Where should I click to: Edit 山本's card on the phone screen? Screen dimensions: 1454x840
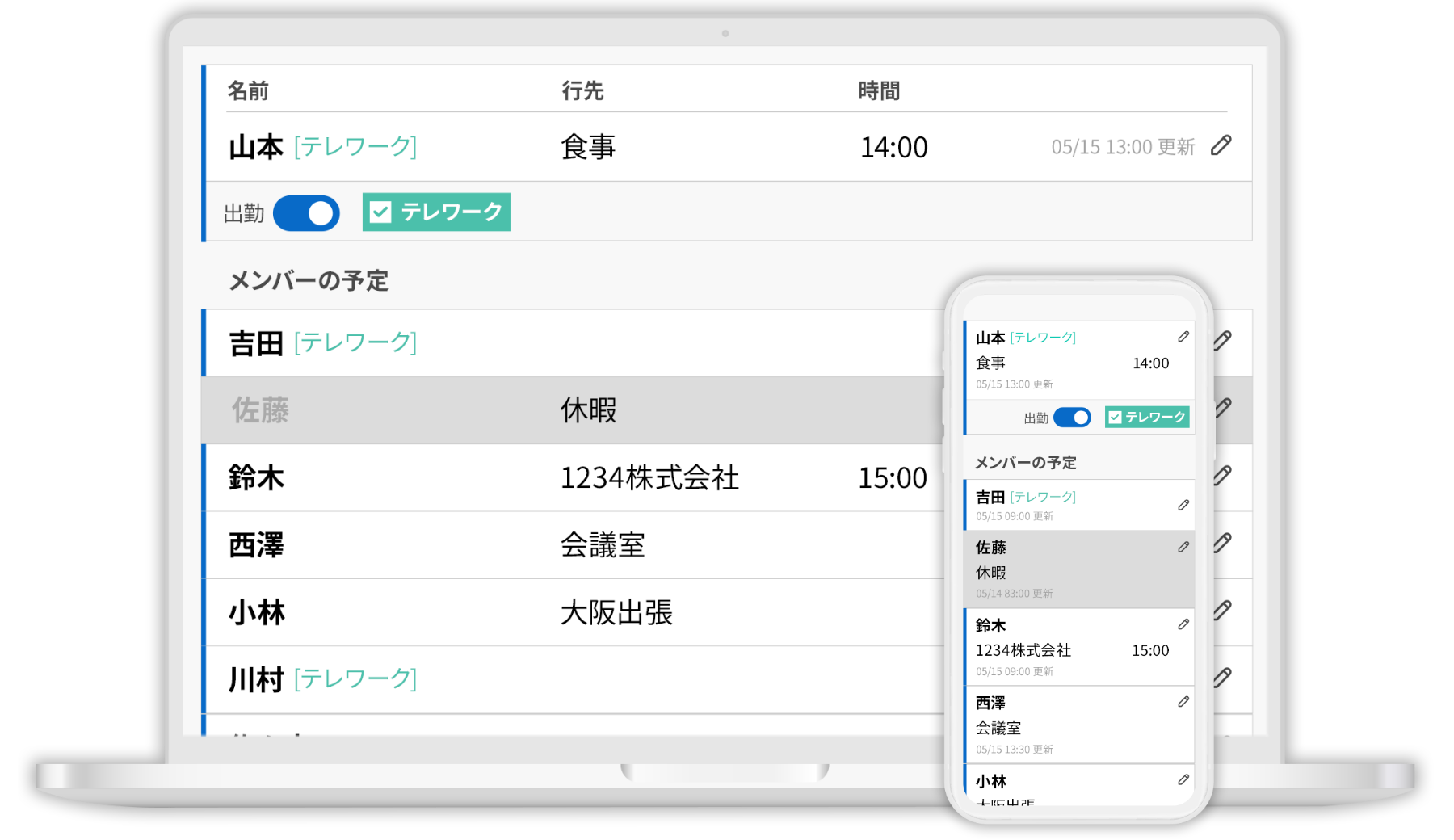coord(1183,337)
